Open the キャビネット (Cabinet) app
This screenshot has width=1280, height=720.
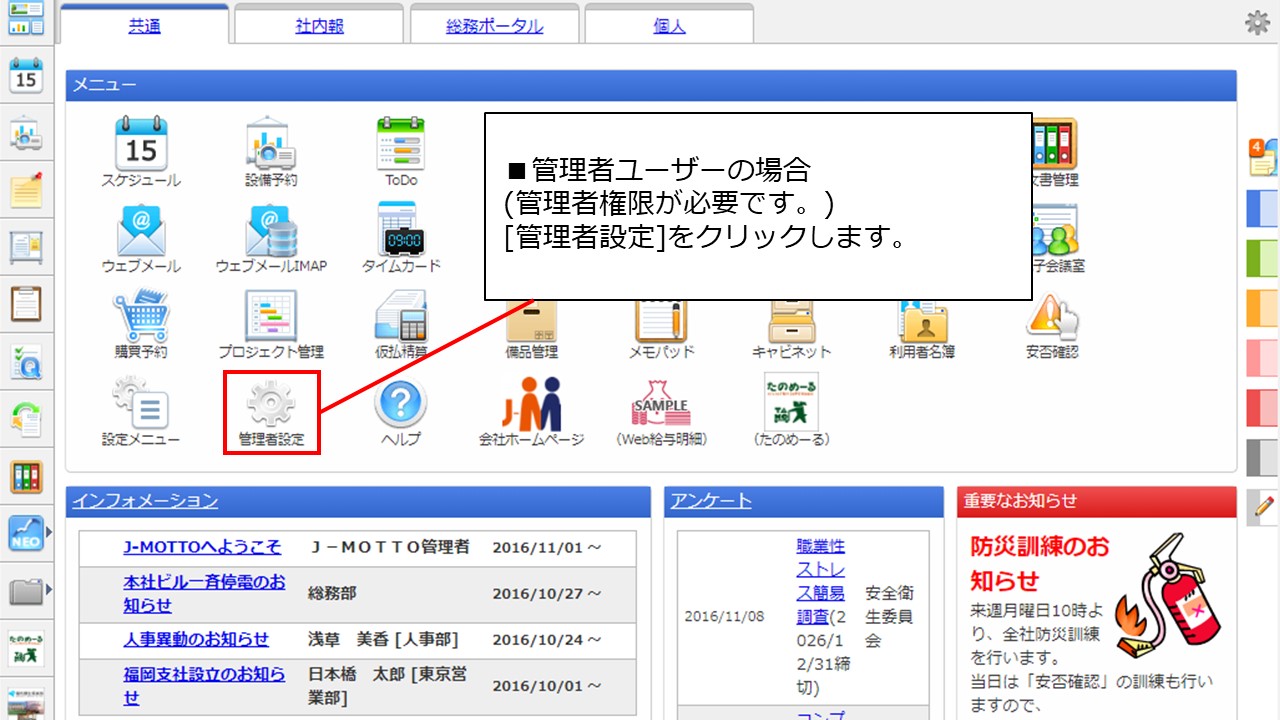tap(791, 319)
